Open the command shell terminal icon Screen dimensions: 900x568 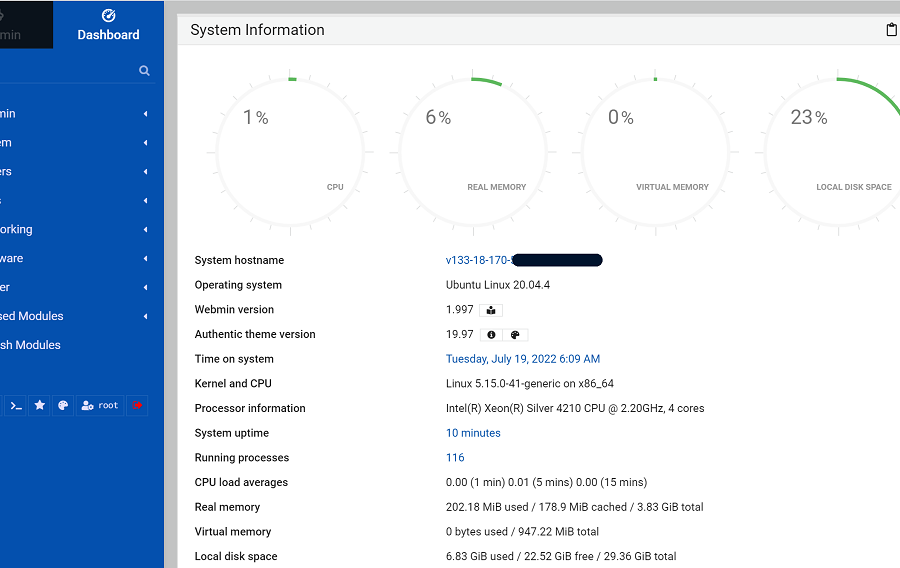15,405
